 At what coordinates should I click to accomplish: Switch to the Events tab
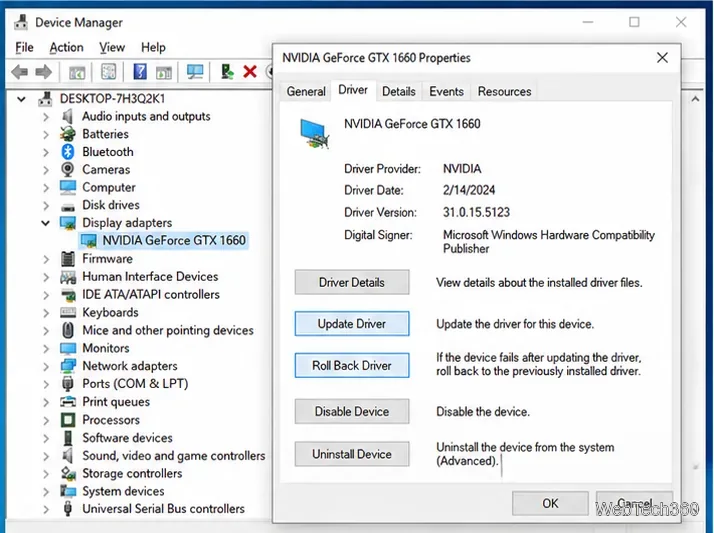click(x=446, y=91)
